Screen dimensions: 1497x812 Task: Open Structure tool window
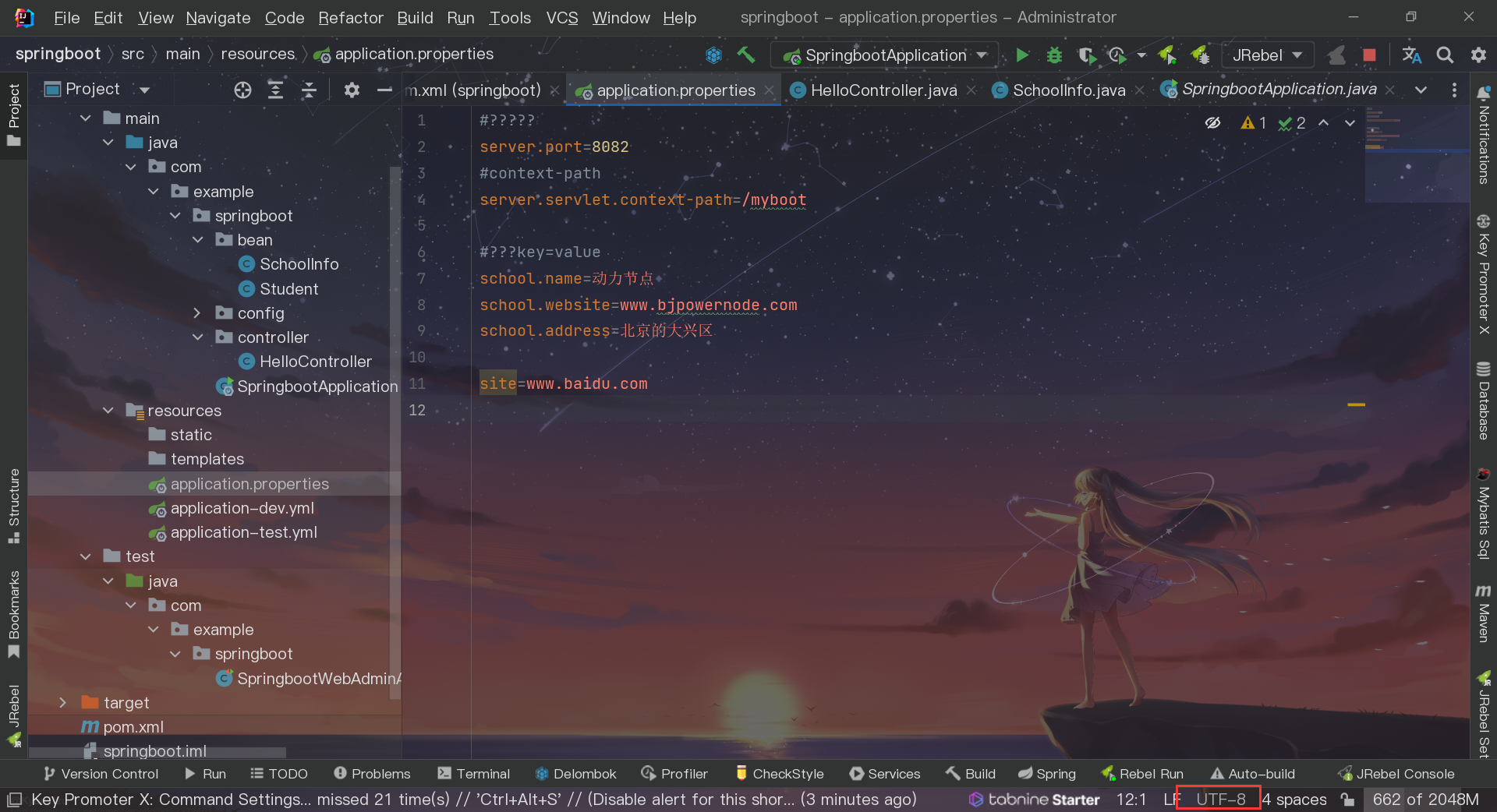(14, 507)
